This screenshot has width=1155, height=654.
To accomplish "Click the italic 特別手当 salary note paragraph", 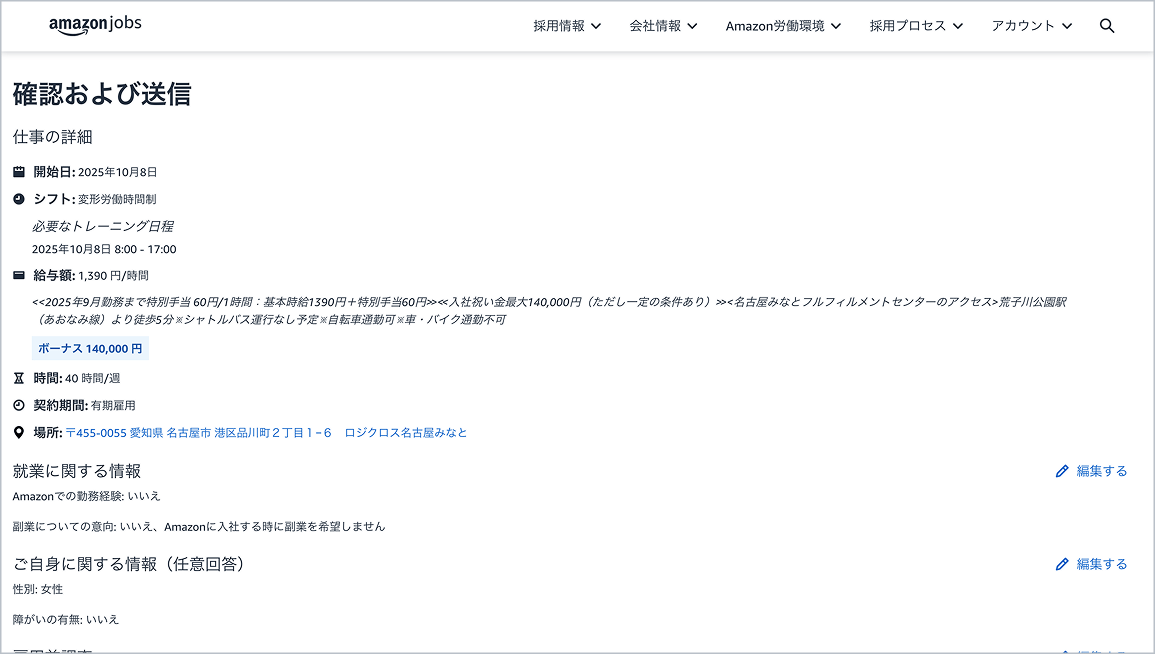I will click(x=549, y=311).
